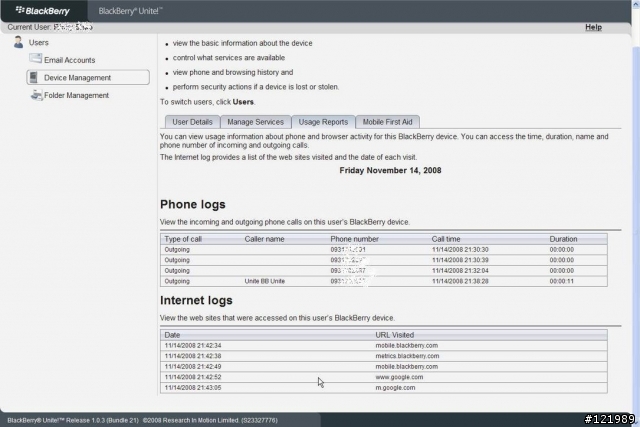The width and height of the screenshot is (640, 427).
Task: Click the Device Management phone icon
Action: coord(34,77)
